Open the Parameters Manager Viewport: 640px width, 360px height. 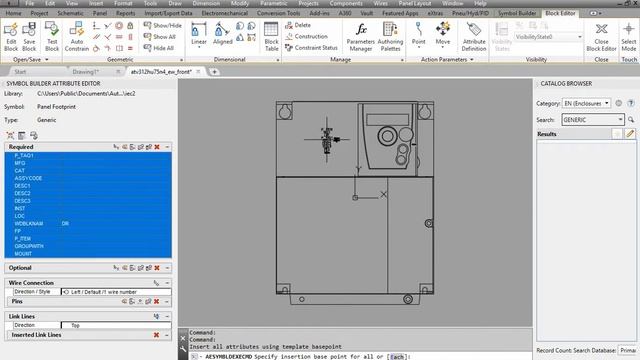coord(360,37)
